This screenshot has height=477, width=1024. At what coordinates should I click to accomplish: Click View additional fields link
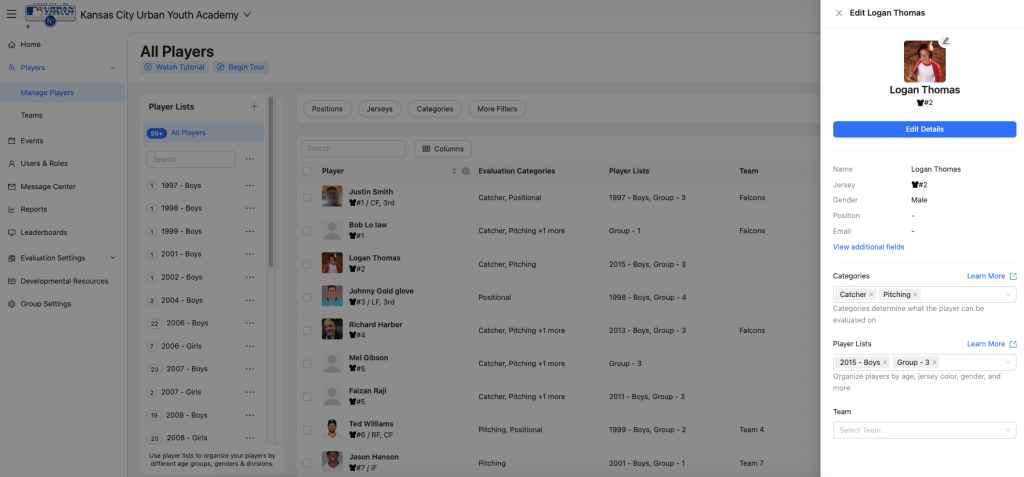coord(868,247)
